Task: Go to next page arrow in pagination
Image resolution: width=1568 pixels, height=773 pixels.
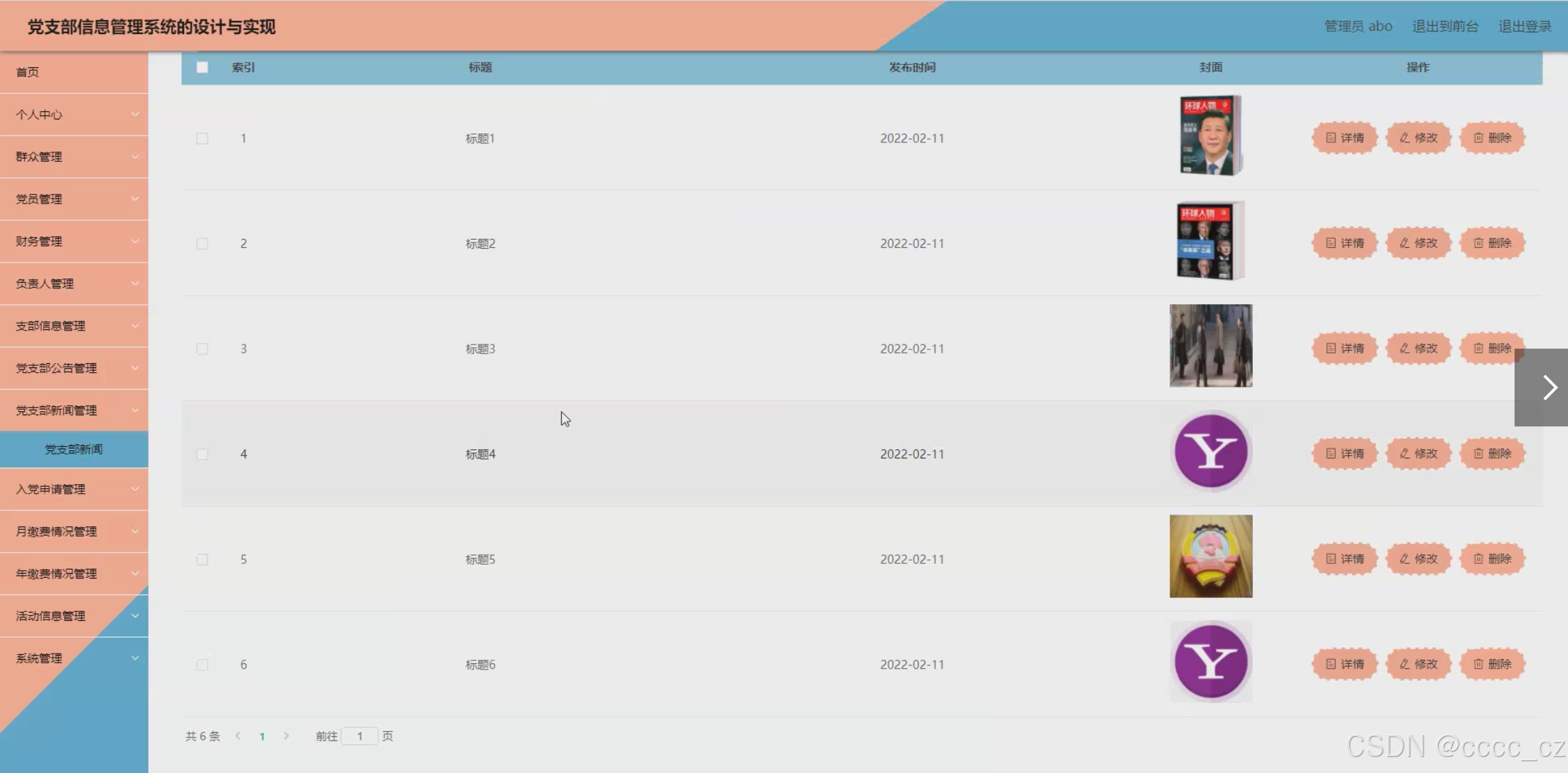Action: point(286,736)
